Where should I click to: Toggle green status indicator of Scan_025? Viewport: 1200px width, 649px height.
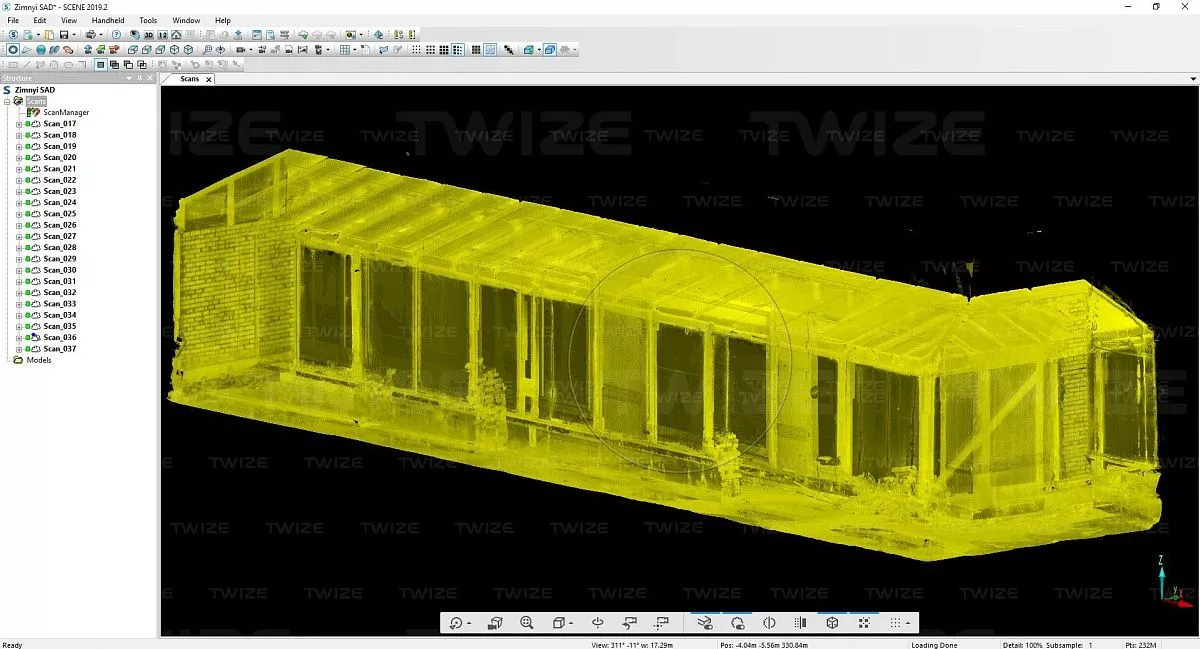[28, 214]
